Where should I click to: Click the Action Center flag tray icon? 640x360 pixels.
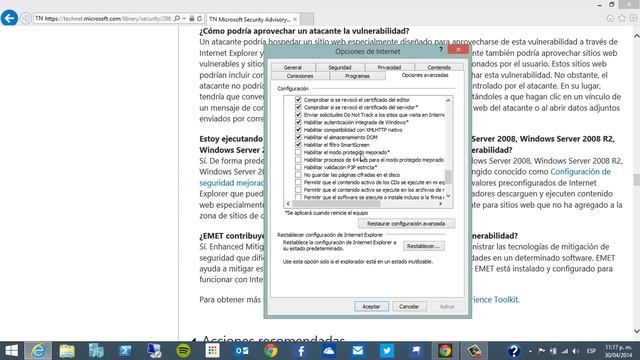542,351
